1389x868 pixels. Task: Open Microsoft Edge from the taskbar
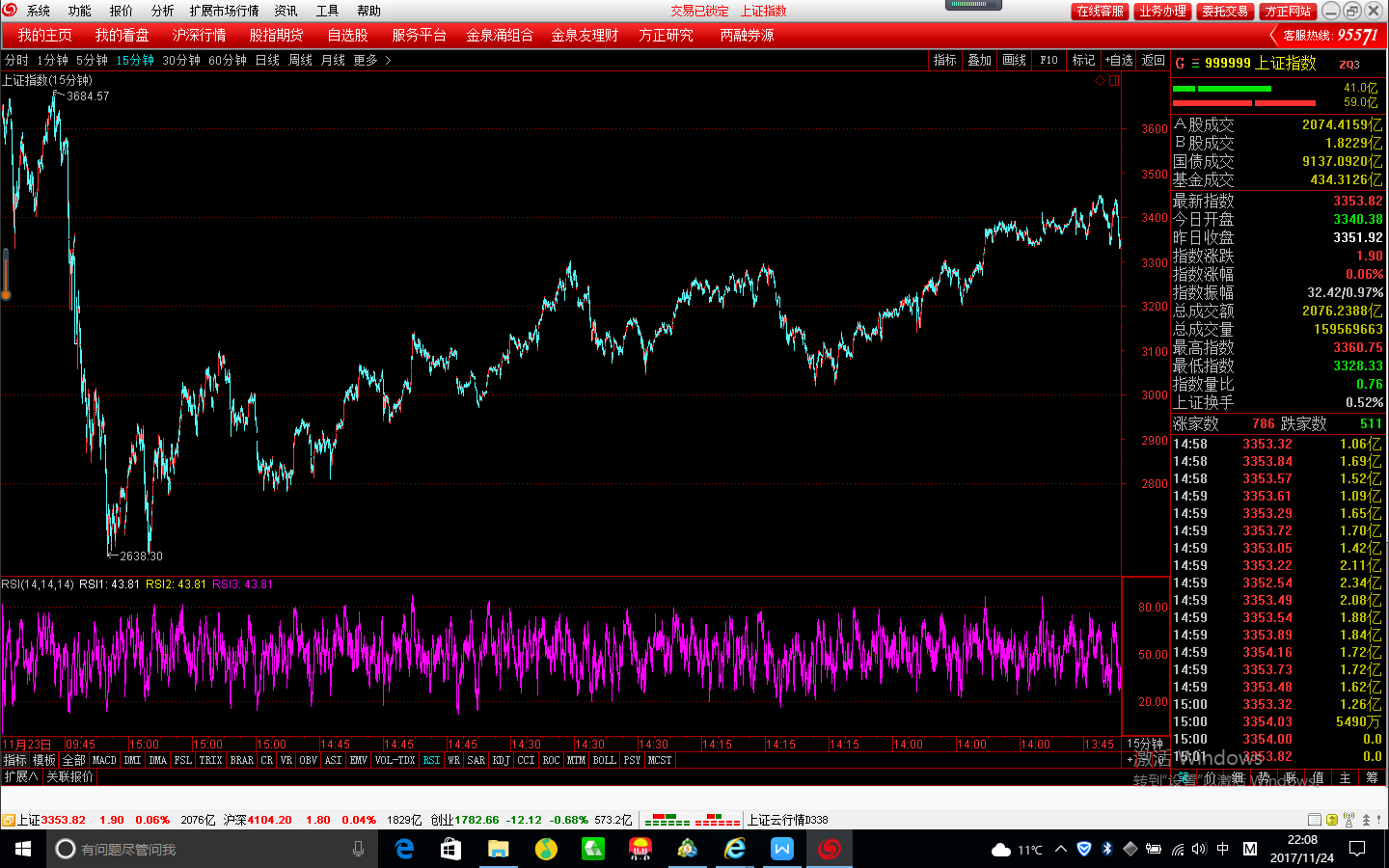(404, 849)
